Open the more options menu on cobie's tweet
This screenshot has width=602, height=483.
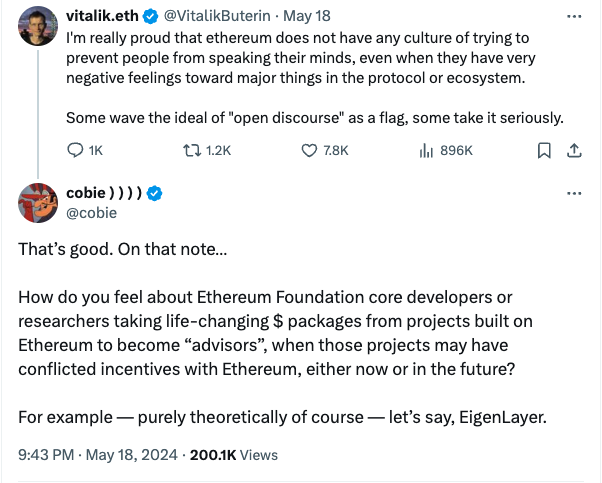[574, 193]
